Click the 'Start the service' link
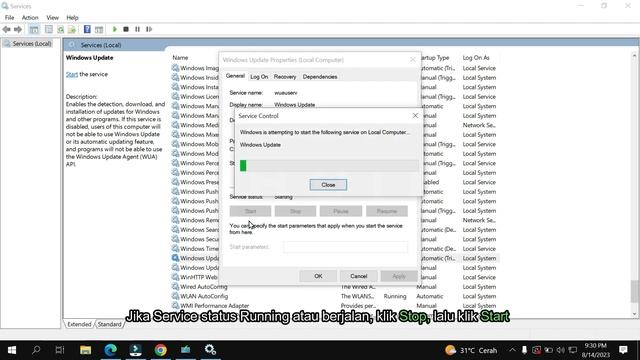This screenshot has width=640, height=360. click(x=72, y=74)
